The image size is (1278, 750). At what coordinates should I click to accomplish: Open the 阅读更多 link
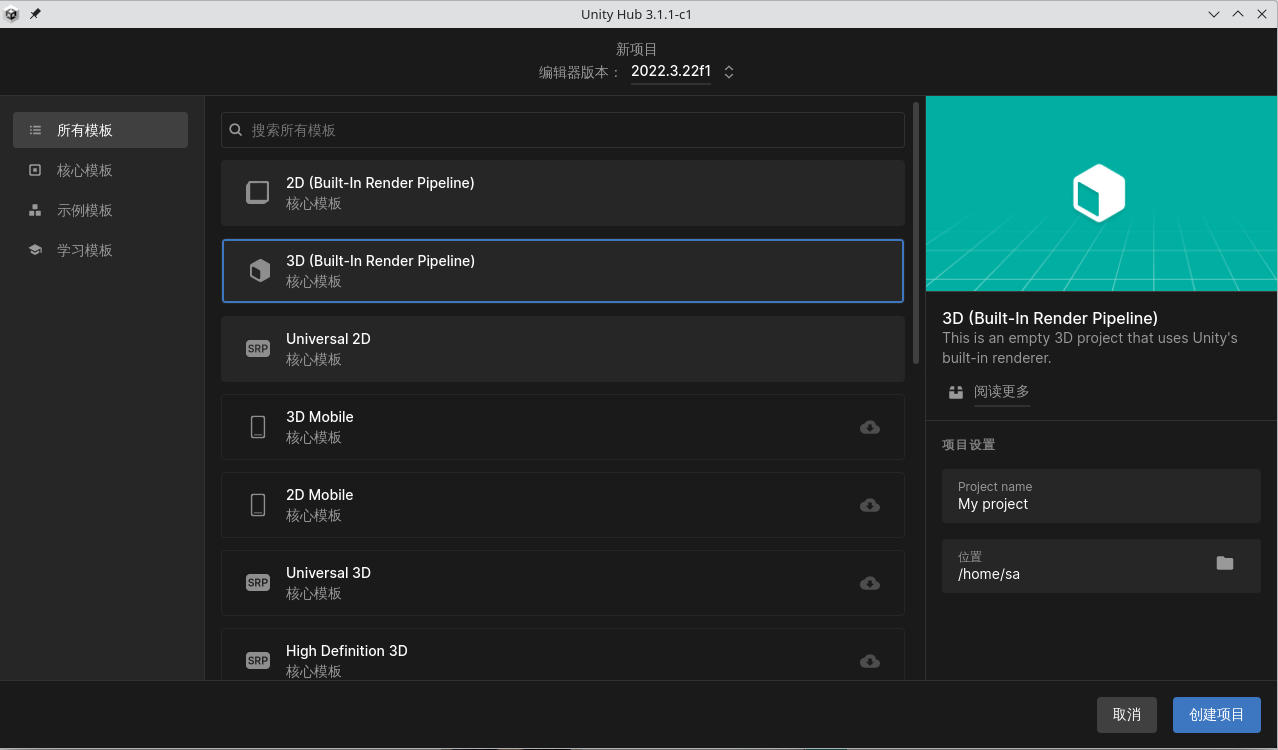[x=1001, y=392]
